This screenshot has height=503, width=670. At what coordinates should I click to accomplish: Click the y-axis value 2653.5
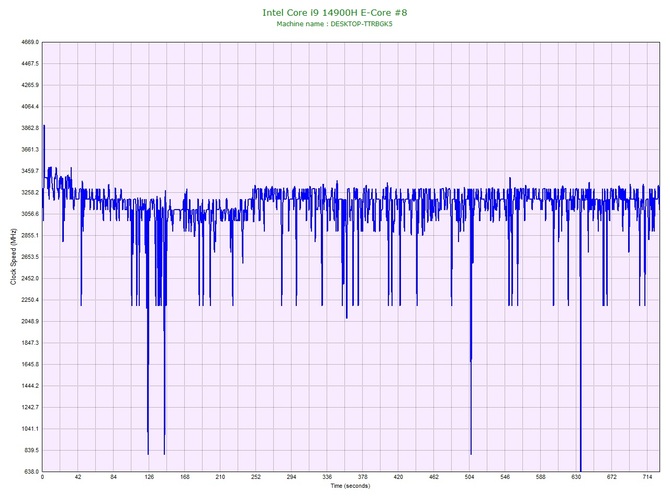(30, 257)
